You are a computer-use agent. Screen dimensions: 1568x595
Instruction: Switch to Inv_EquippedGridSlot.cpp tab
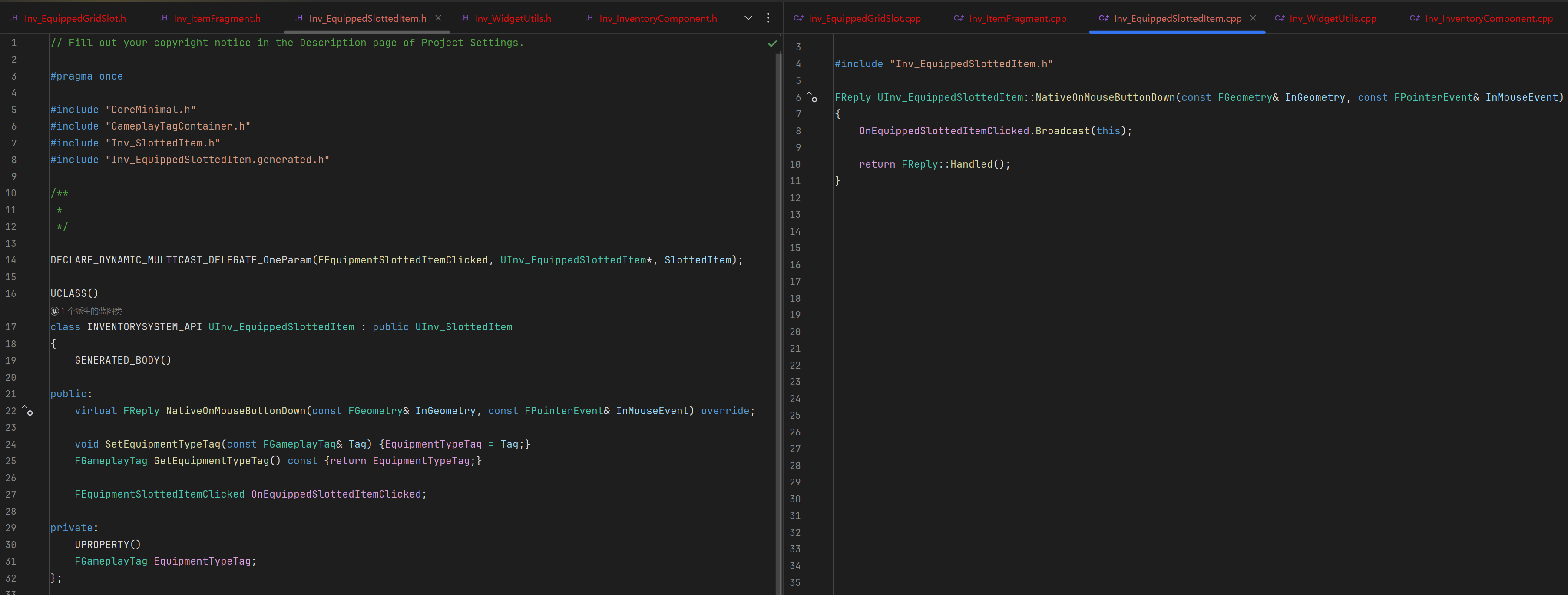[864, 18]
